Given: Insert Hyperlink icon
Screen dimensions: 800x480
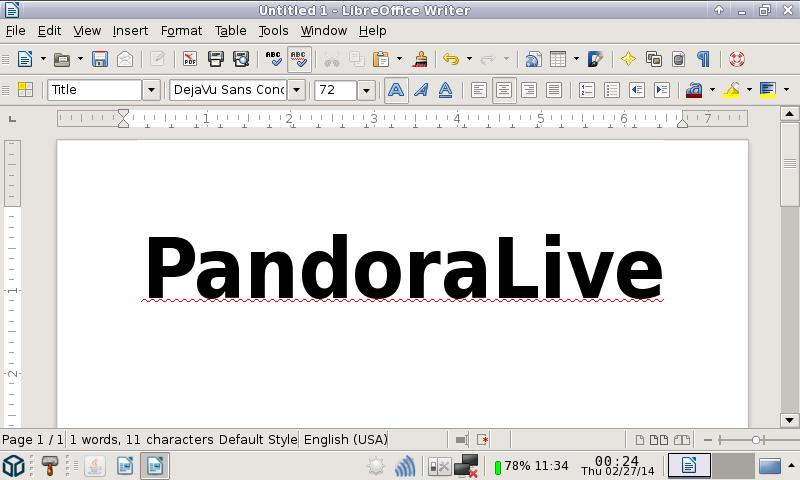Looking at the screenshot, I should click(533, 59).
